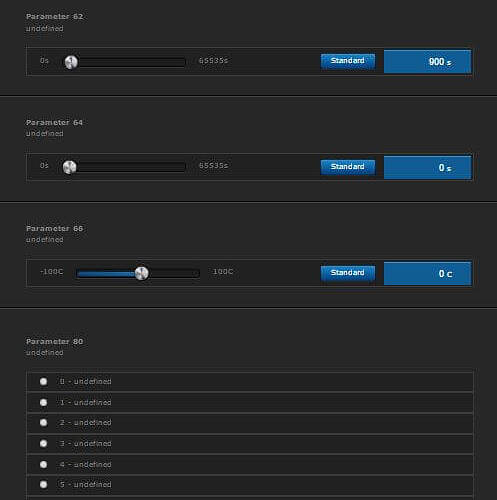The height and width of the screenshot is (500, 497).
Task: Select radio option 4 - undefined
Action: point(43,464)
